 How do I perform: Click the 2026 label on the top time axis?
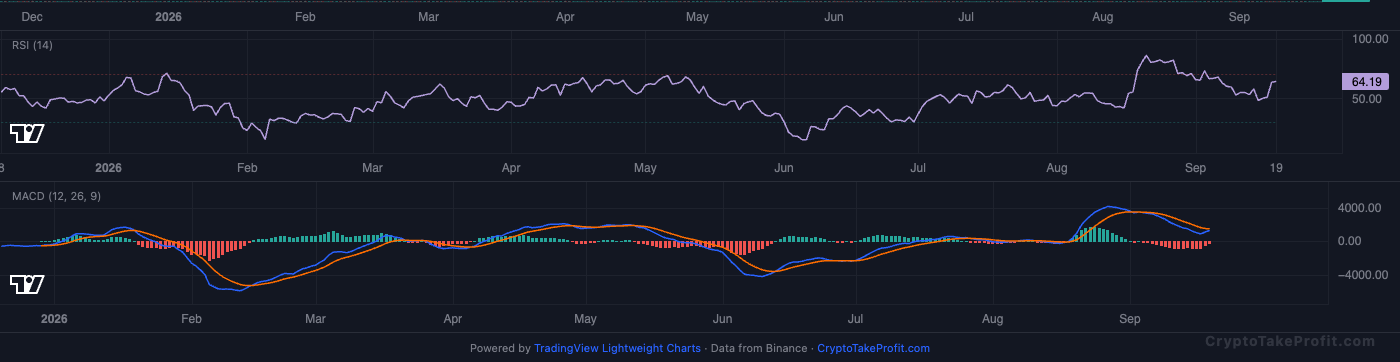coord(168,17)
